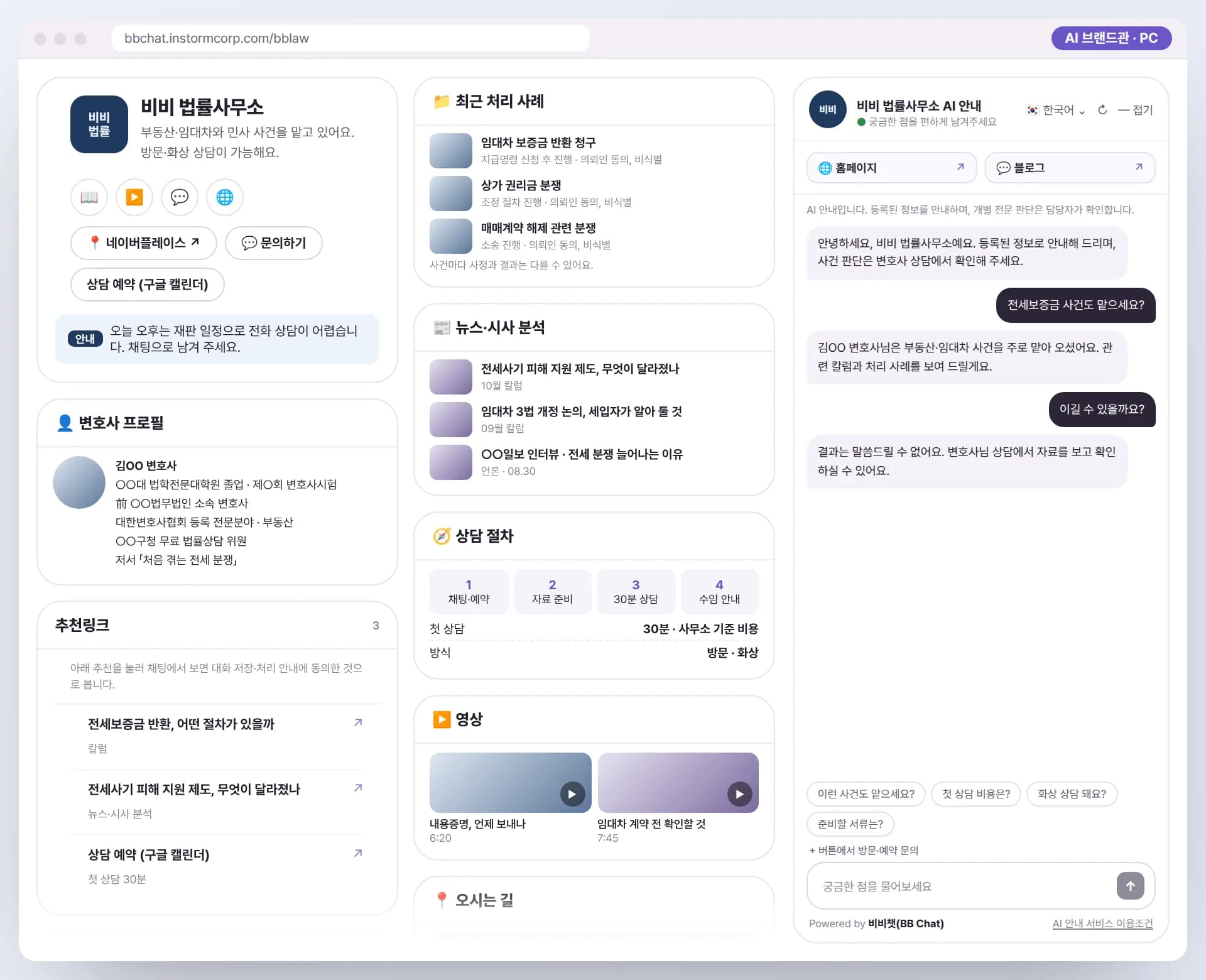Screen dimensions: 1206x980
Task: Send the chat message with arrow button
Action: [x=1130, y=886]
